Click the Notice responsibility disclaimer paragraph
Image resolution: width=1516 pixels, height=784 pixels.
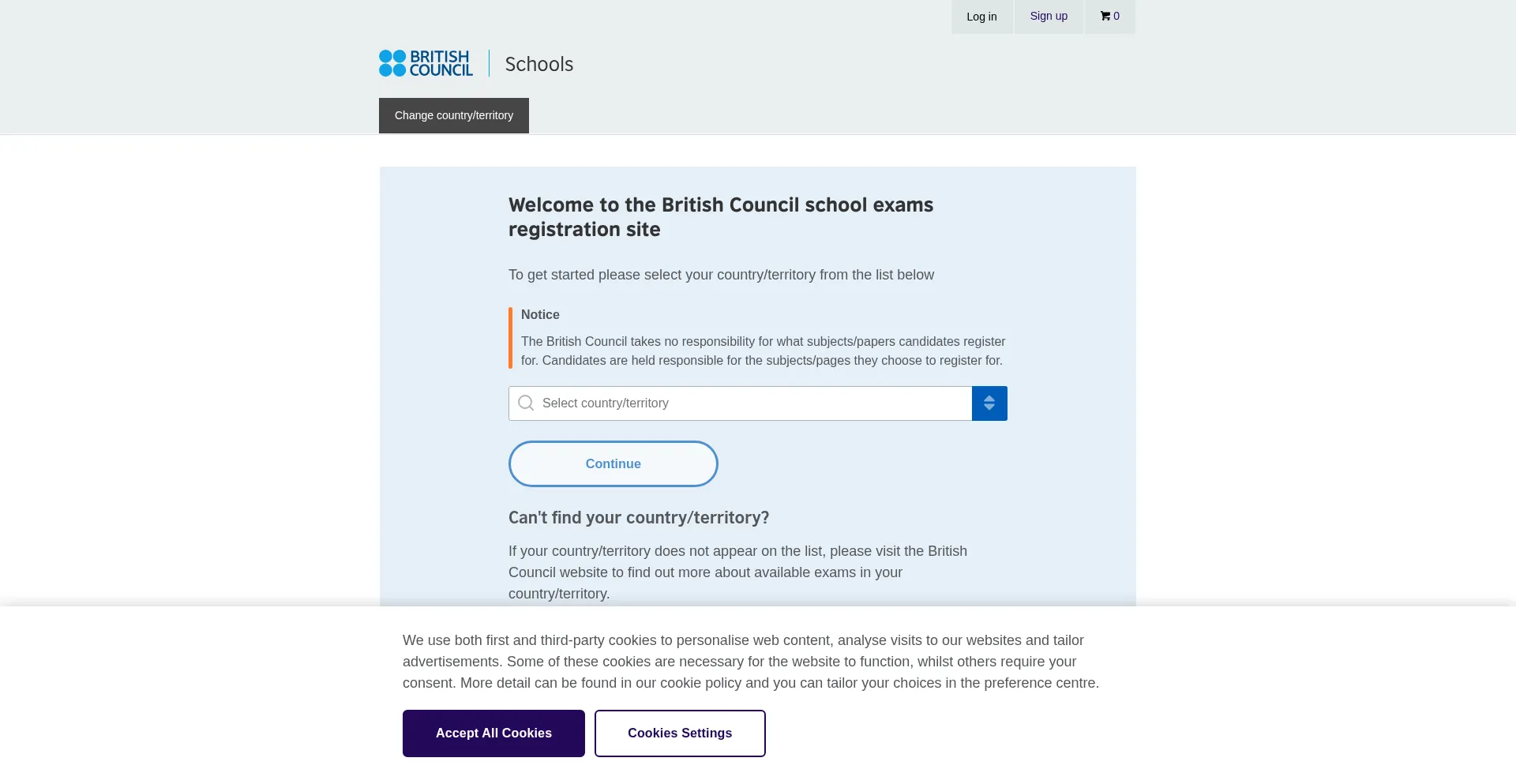pos(763,351)
